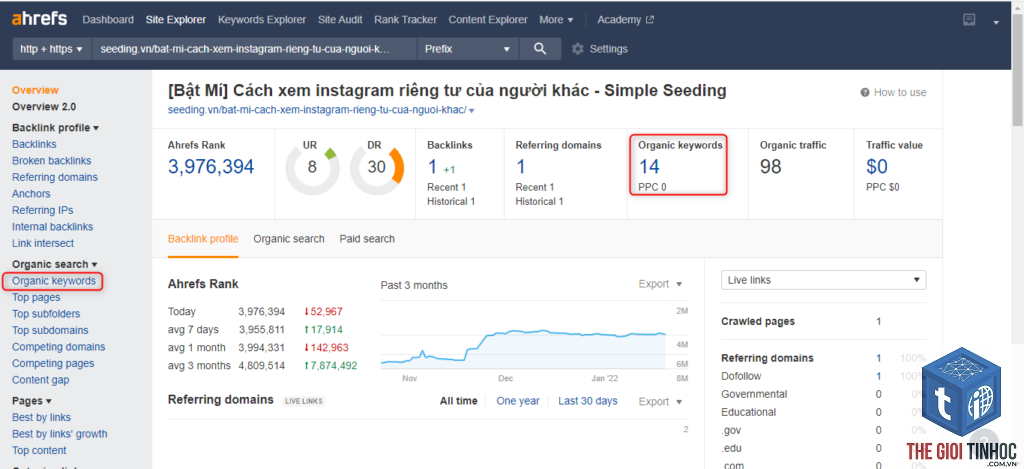Click into the URL input field
The image size is (1024, 469).
[254, 49]
